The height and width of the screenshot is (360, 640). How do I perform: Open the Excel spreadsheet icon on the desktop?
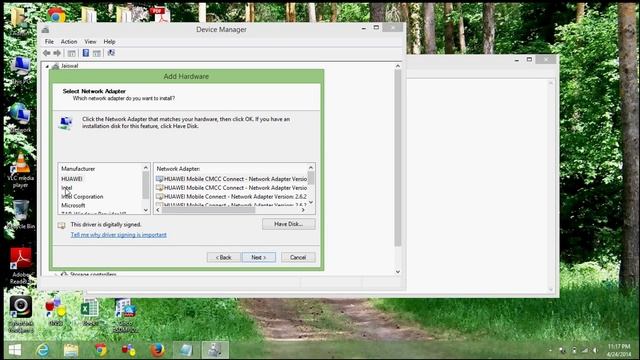pos(90,312)
